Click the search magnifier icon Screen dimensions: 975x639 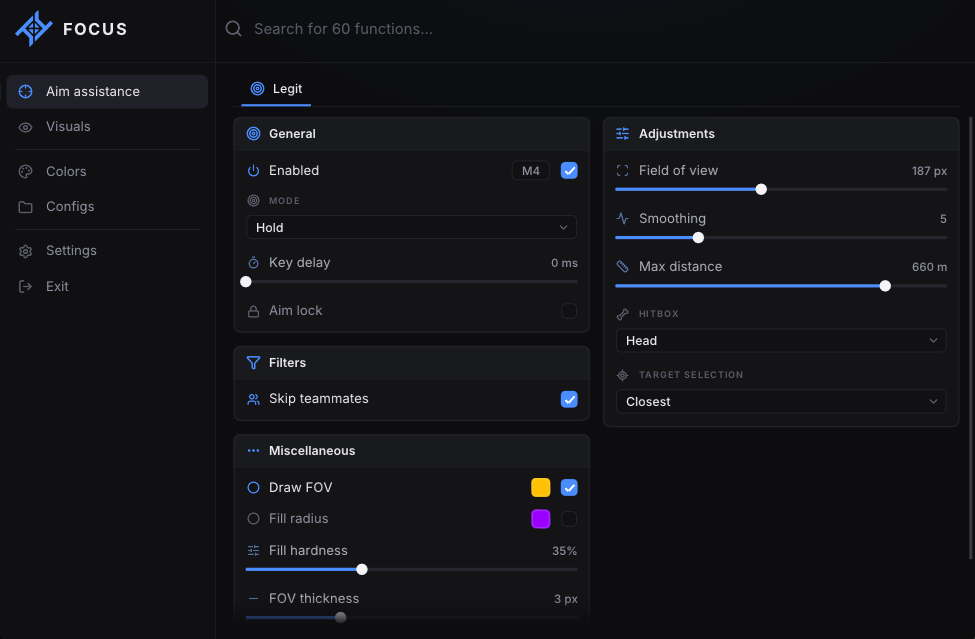pos(233,29)
